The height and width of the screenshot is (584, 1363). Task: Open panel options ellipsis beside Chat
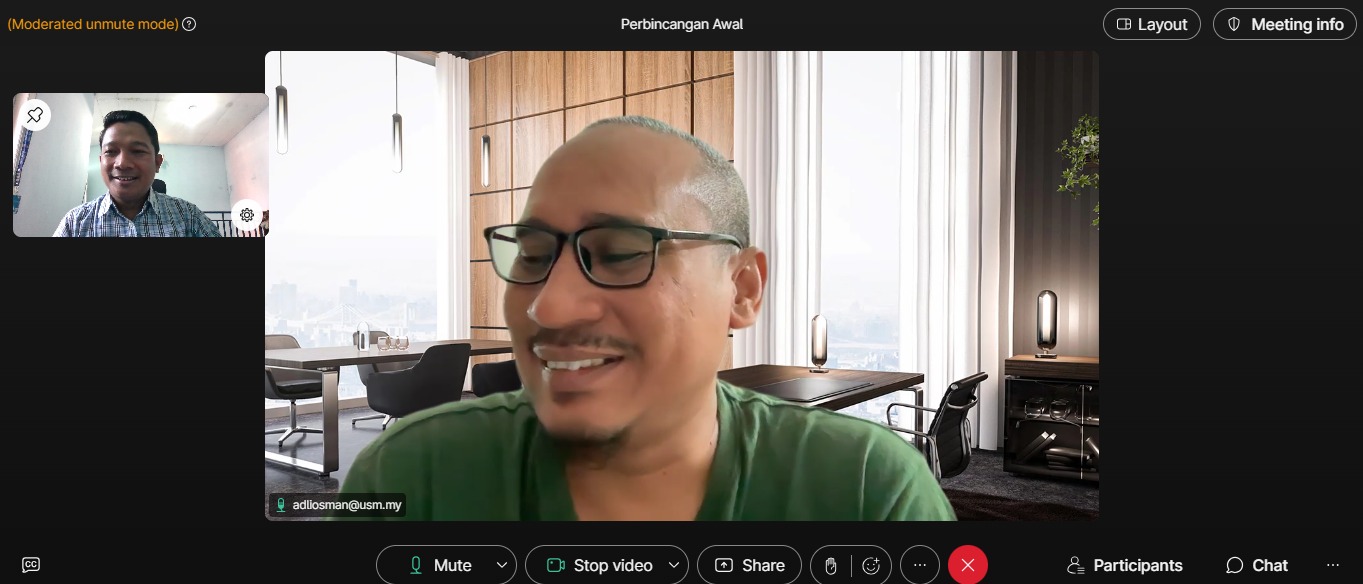click(1332, 565)
